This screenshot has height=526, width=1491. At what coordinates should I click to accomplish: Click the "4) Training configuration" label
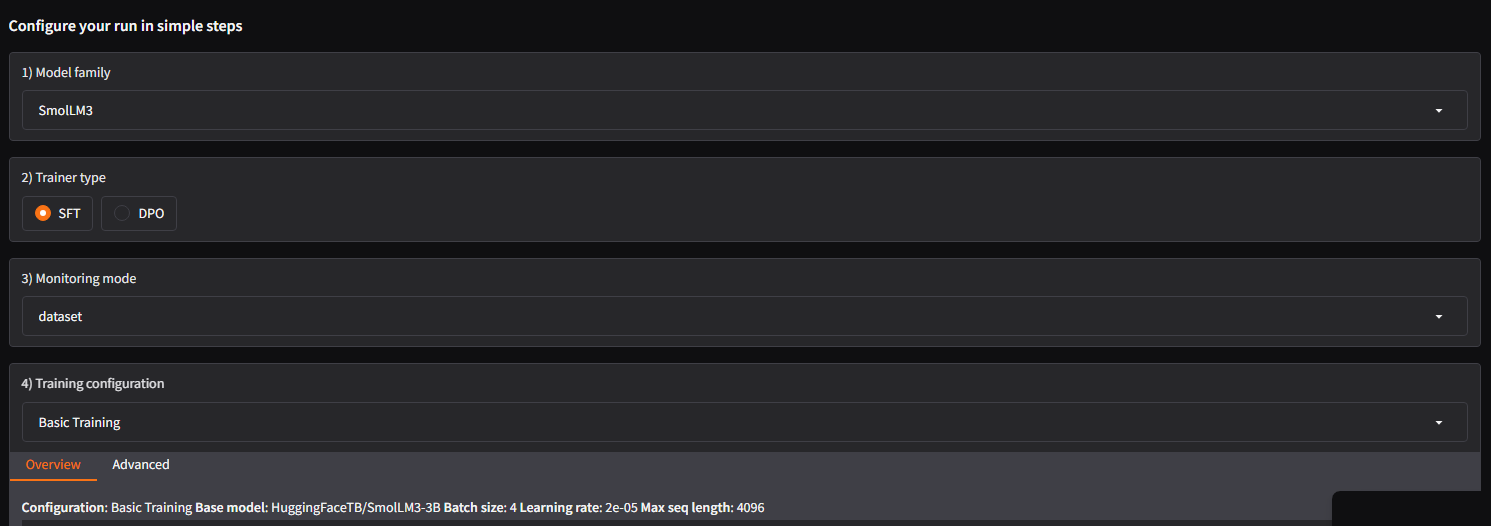[x=93, y=384]
